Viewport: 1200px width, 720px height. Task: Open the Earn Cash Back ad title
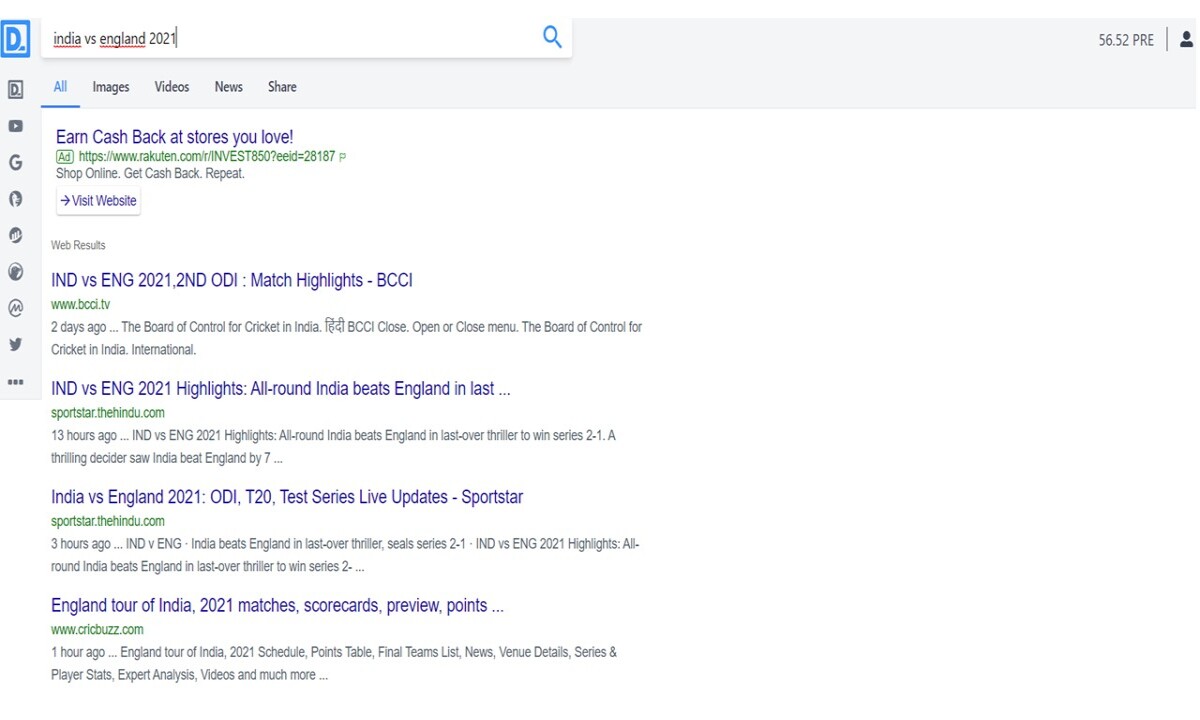[175, 137]
